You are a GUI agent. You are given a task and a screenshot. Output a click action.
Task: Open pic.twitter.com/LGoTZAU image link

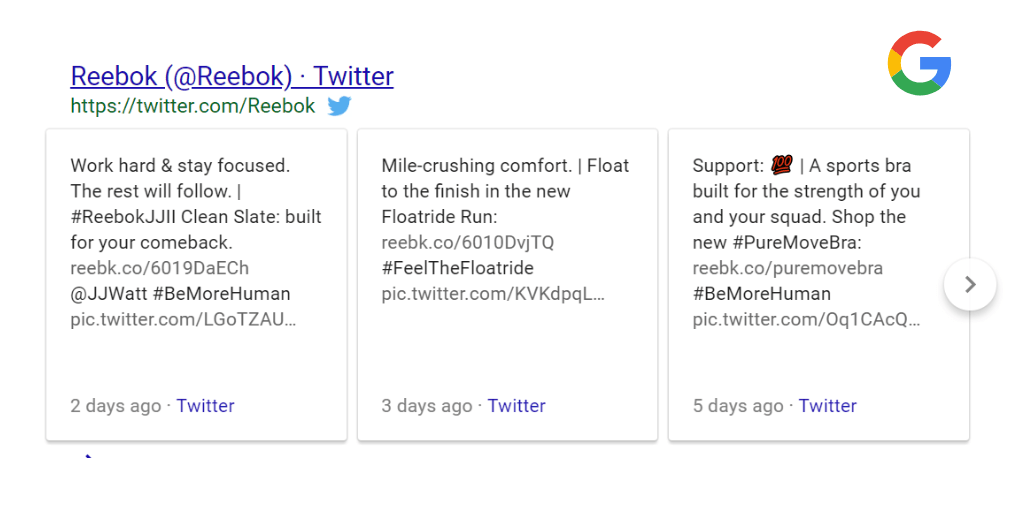183,320
